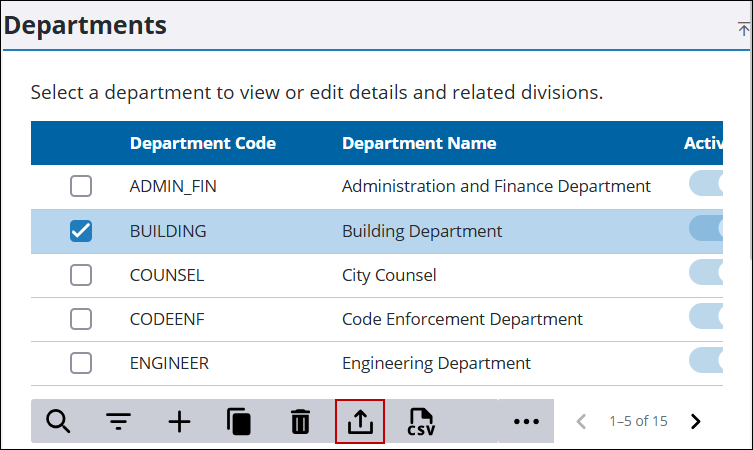Image resolution: width=753 pixels, height=450 pixels.
Task: Open the filter icon in the toolbar
Action: point(118,421)
